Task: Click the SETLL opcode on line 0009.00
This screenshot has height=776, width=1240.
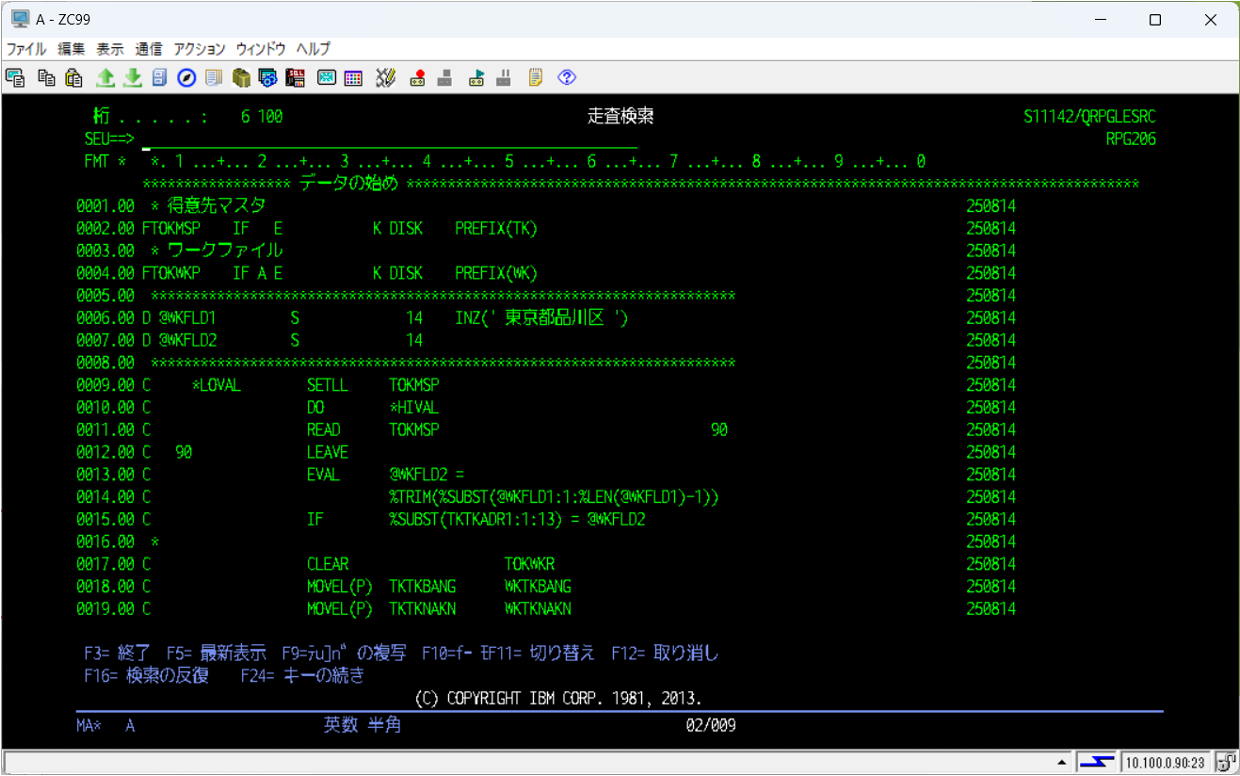Action: 328,385
